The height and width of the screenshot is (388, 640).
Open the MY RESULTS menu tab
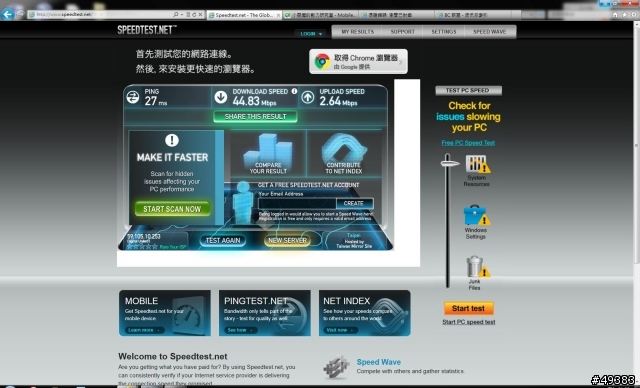click(358, 31)
